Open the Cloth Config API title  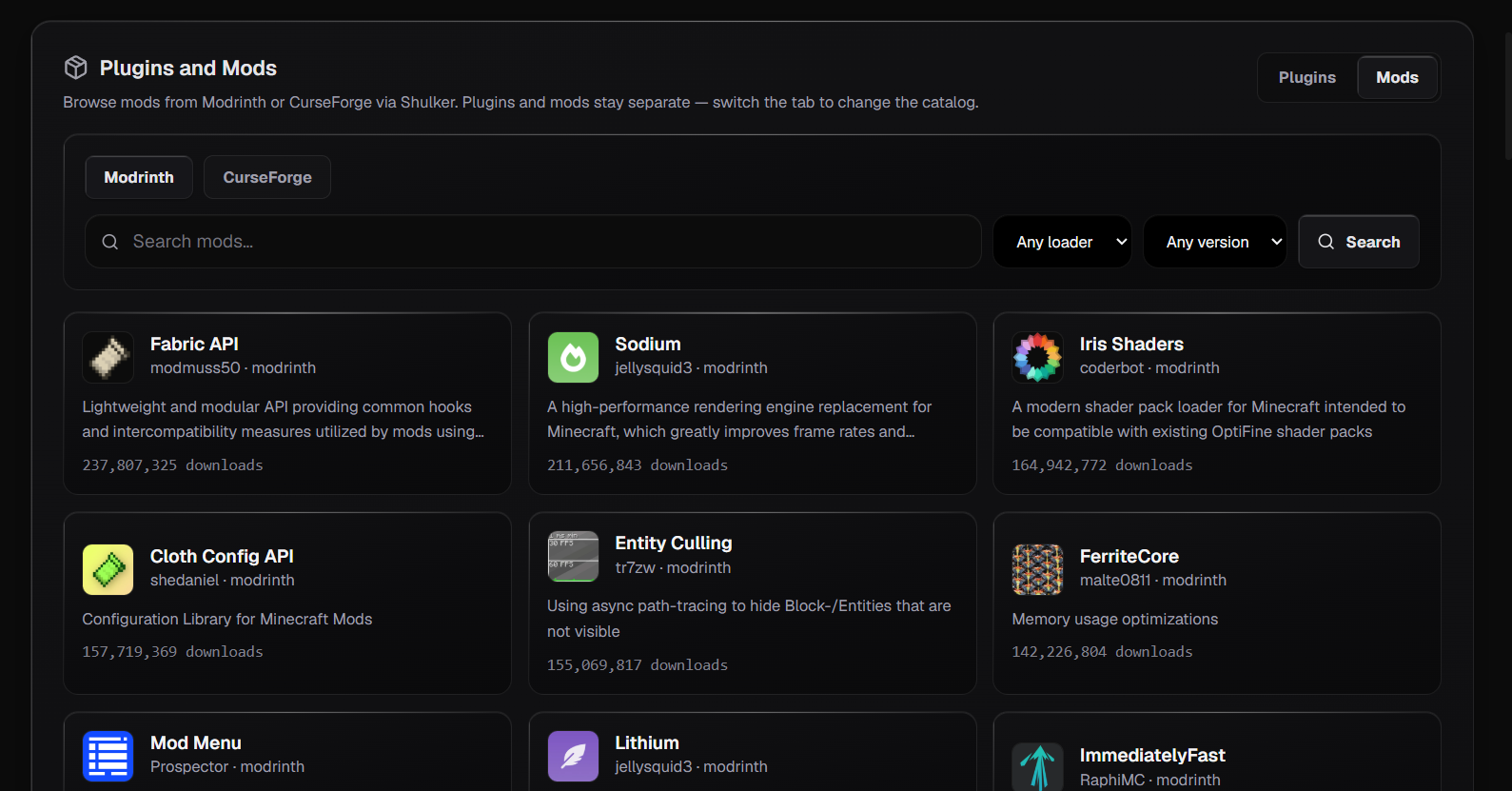(222, 556)
